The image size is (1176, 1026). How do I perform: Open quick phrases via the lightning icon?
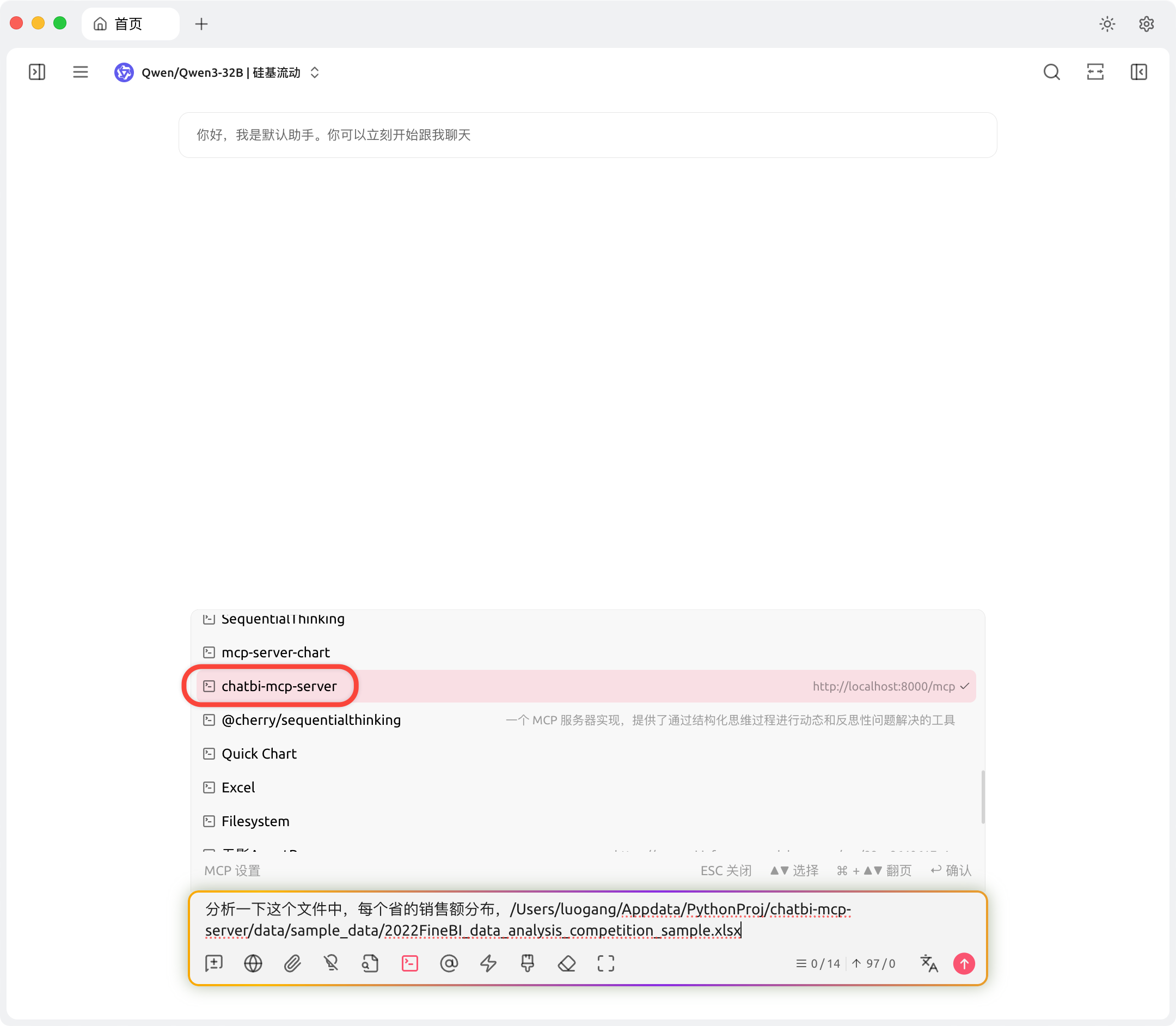(x=488, y=963)
